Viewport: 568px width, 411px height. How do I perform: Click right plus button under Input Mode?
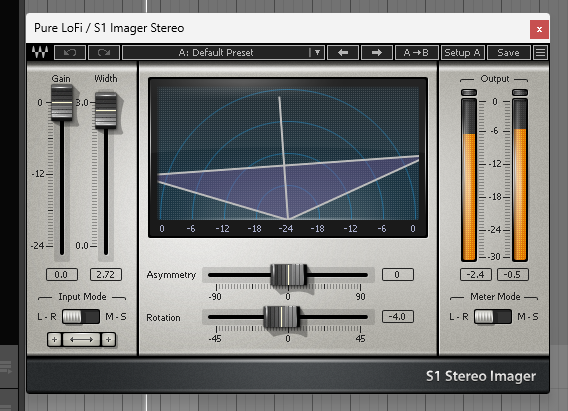(108, 339)
